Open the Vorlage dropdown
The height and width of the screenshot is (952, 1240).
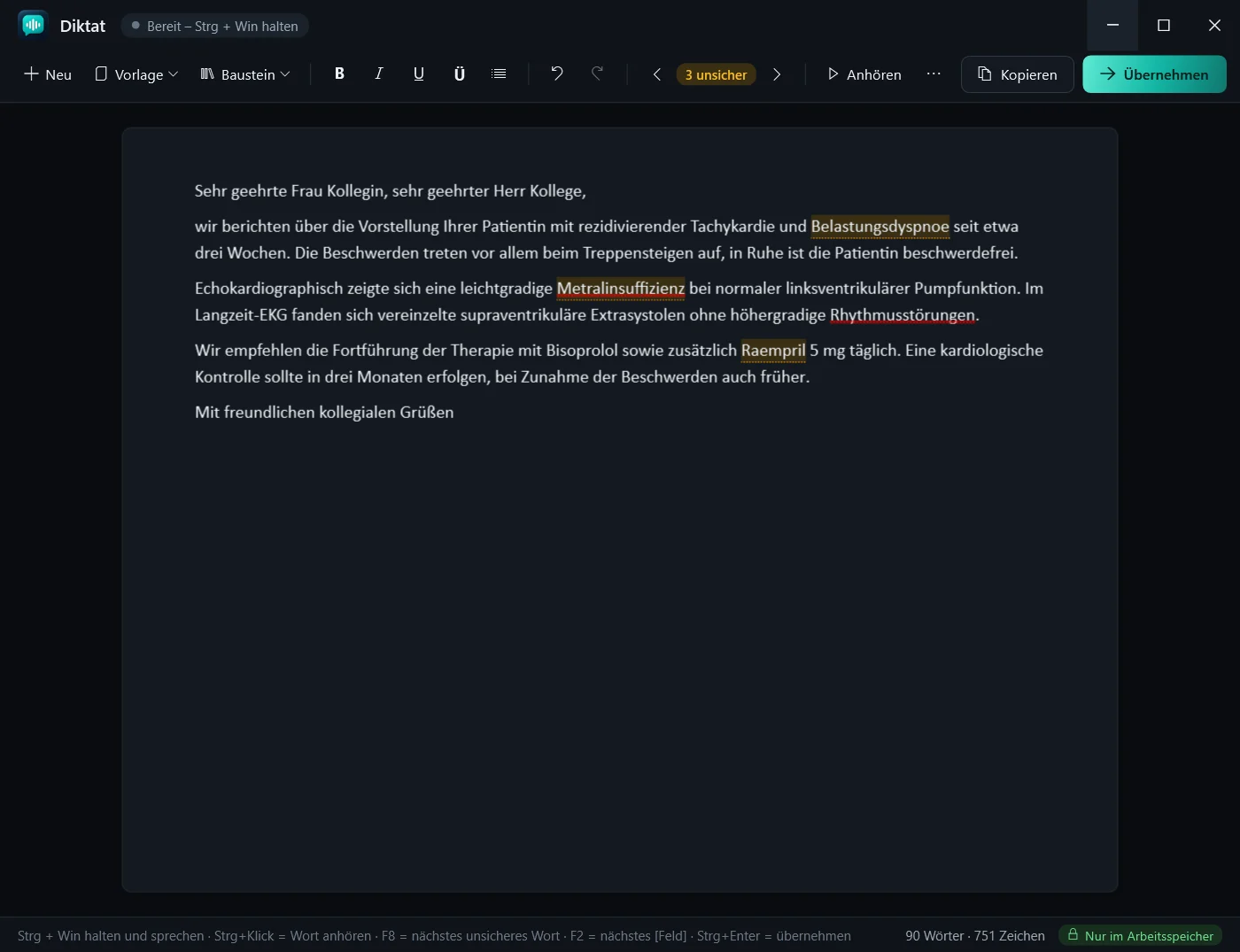(x=136, y=74)
